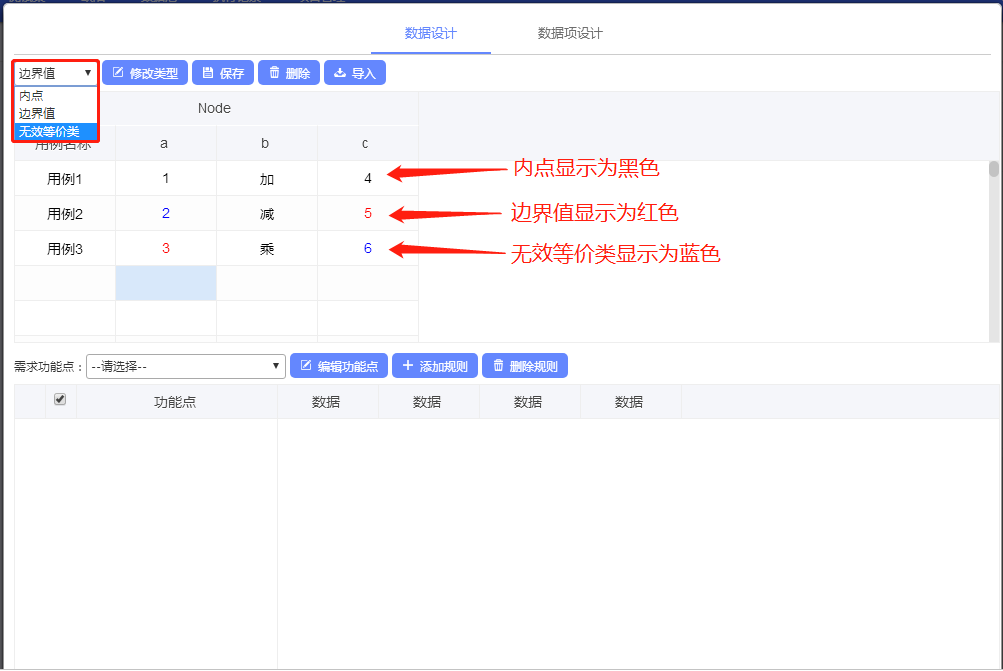Click the edit icon on 编辑功能点
The height and width of the screenshot is (671, 1003).
tap(306, 366)
